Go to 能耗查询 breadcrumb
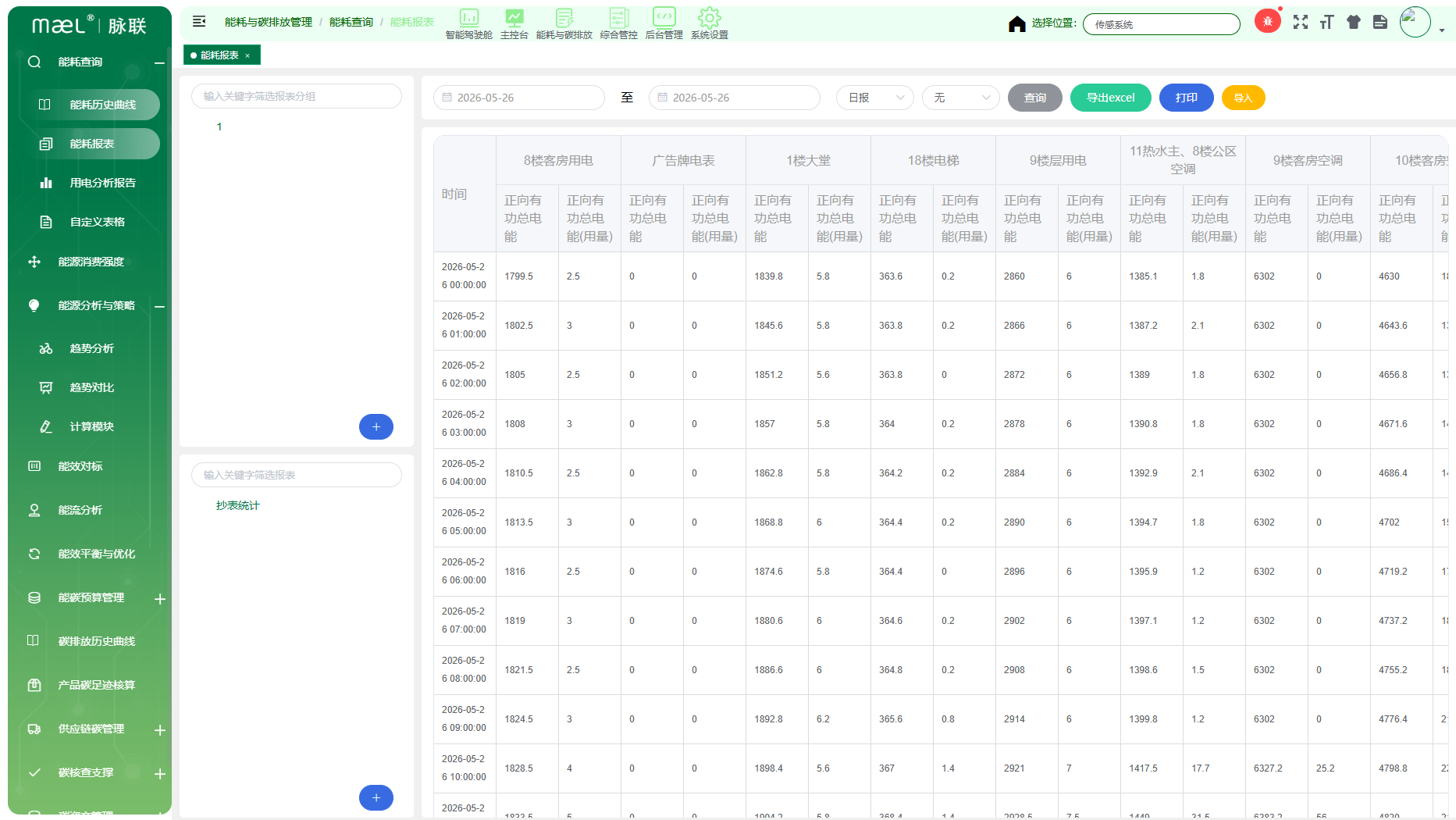The width and height of the screenshot is (1456, 820). (351, 22)
